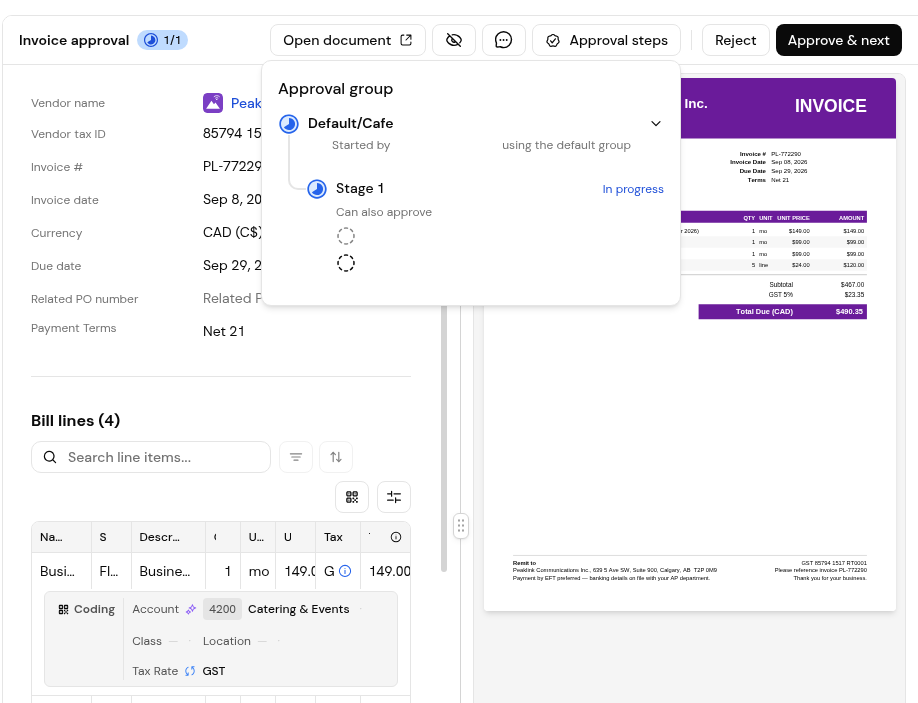Click the INVOICE title in document preview
Image resolution: width=918 pixels, height=703 pixels.
830,106
